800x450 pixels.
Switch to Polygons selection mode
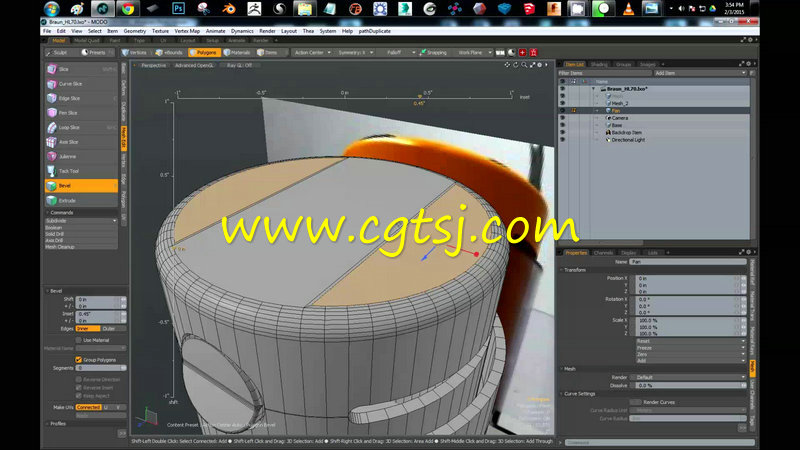click(203, 53)
